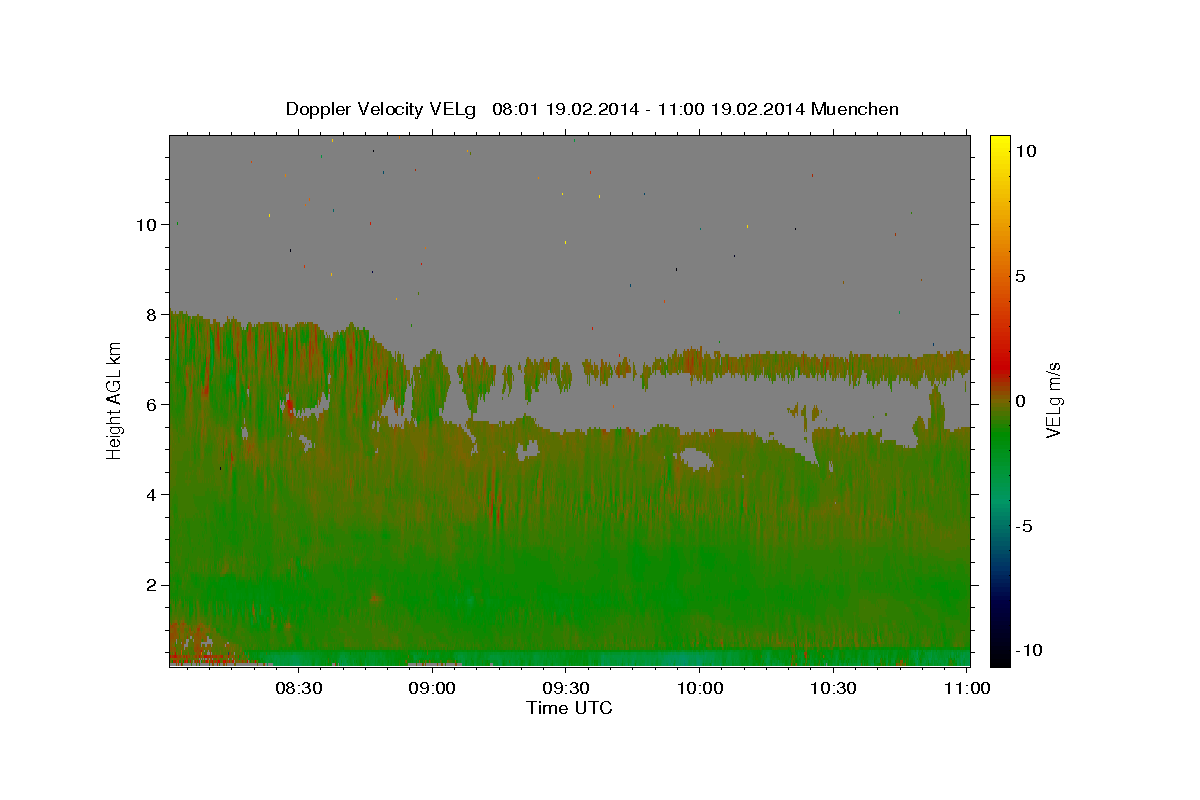The height and width of the screenshot is (800, 1200).
Task: Click the start date '08:01 19.02.2014' in title
Action: pyautogui.click(x=563, y=109)
